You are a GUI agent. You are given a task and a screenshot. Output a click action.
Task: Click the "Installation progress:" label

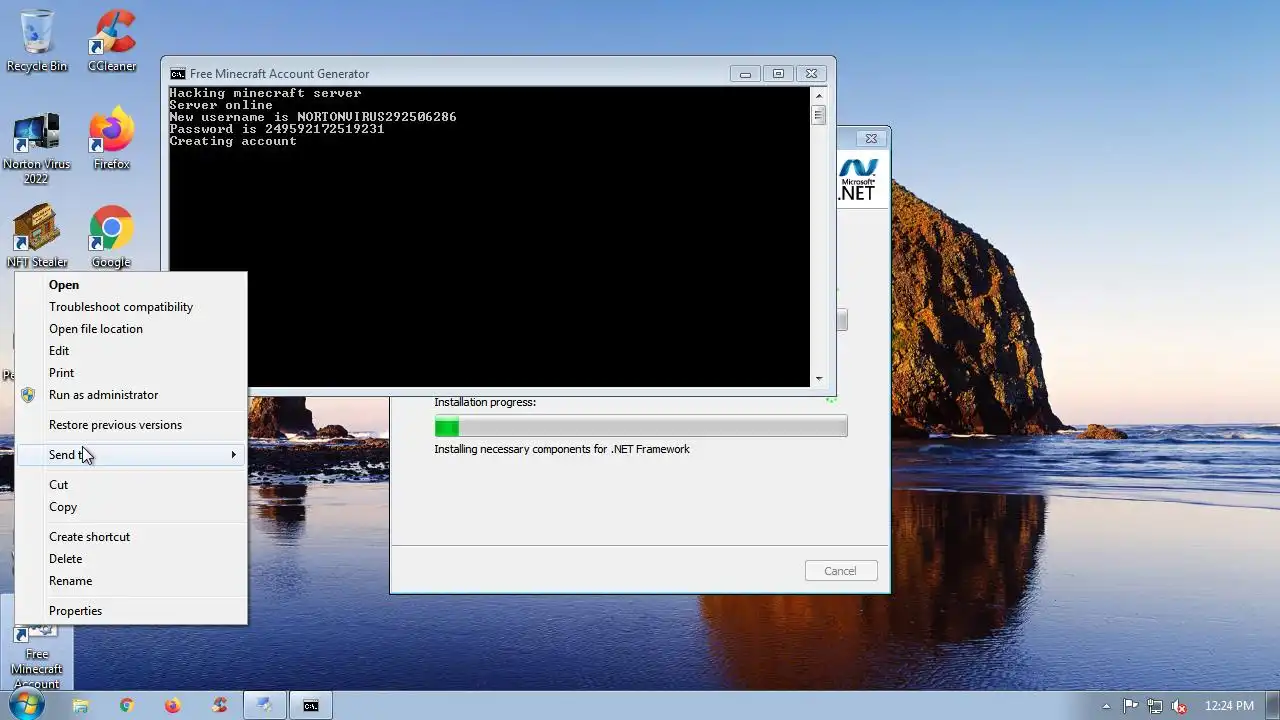pos(485,402)
